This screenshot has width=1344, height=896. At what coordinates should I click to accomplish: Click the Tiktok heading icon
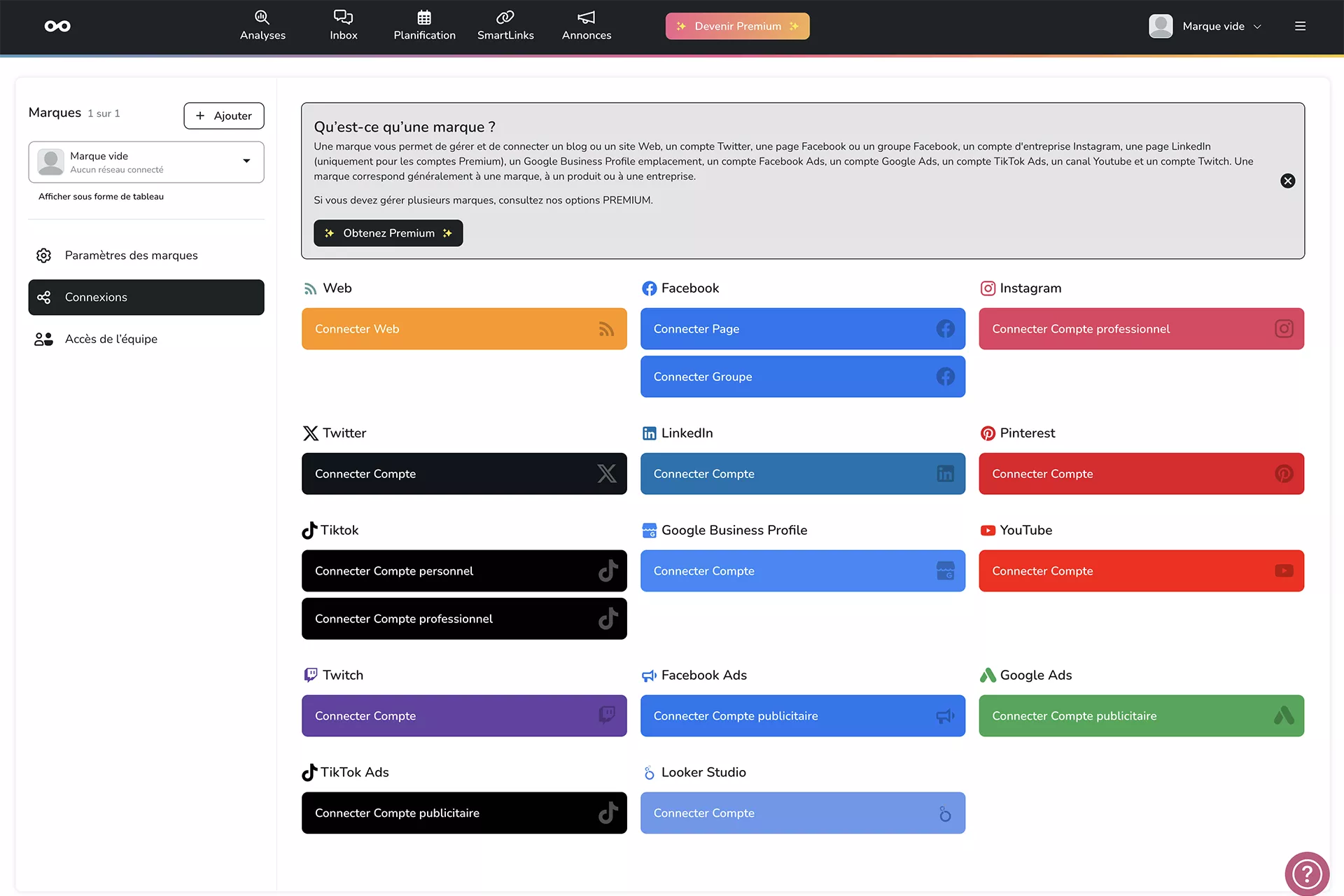click(309, 531)
